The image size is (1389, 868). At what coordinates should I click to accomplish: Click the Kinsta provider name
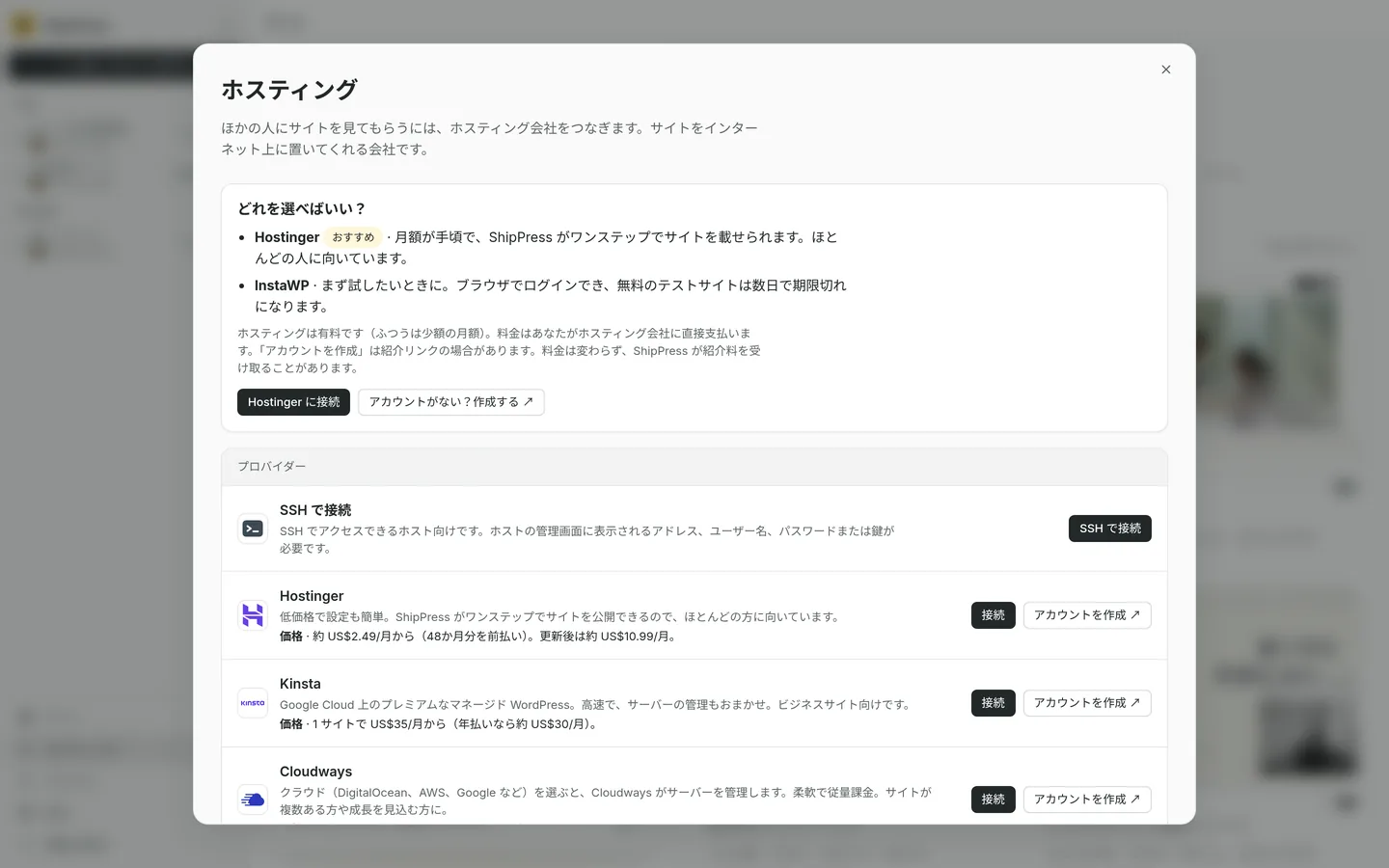[300, 684]
